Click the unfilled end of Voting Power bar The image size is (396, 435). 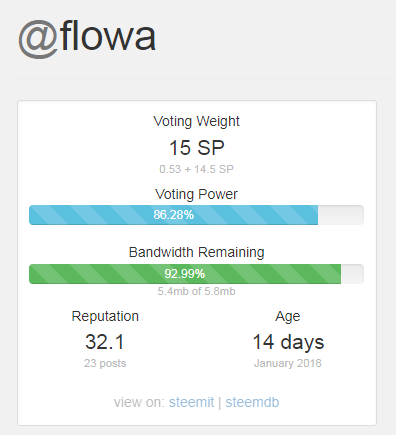pyautogui.click(x=341, y=215)
